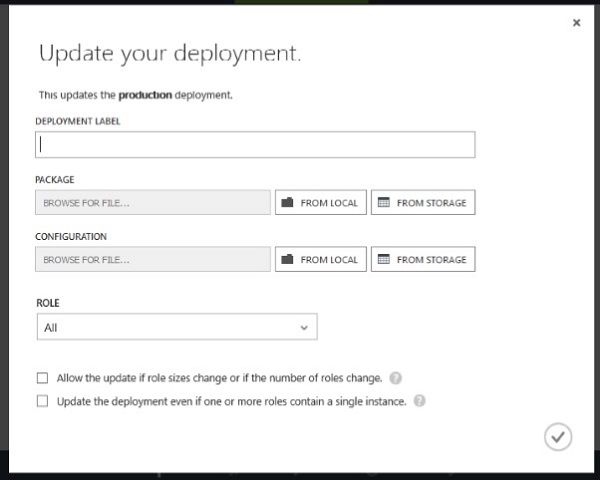Image resolution: width=600 pixels, height=480 pixels.
Task: Click the Package browse for file field
Action: click(152, 203)
